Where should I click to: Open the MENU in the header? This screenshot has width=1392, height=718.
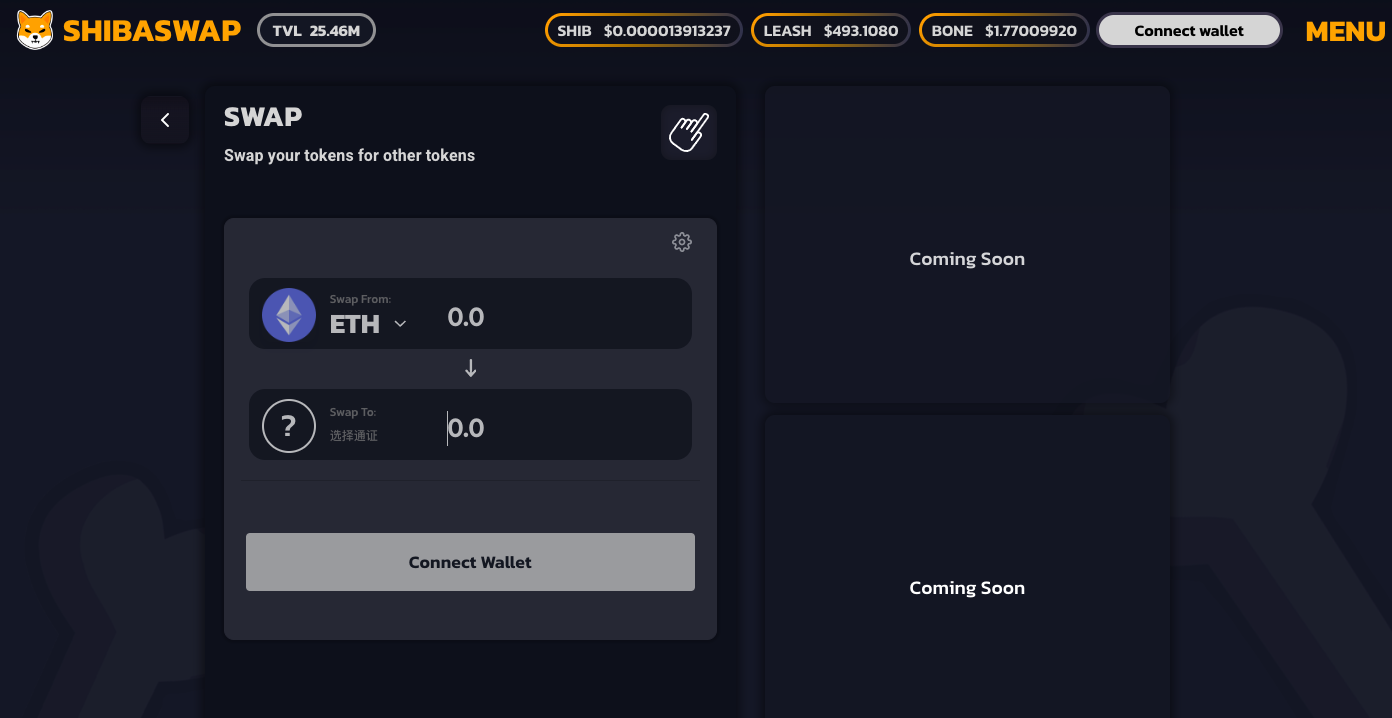[1345, 31]
